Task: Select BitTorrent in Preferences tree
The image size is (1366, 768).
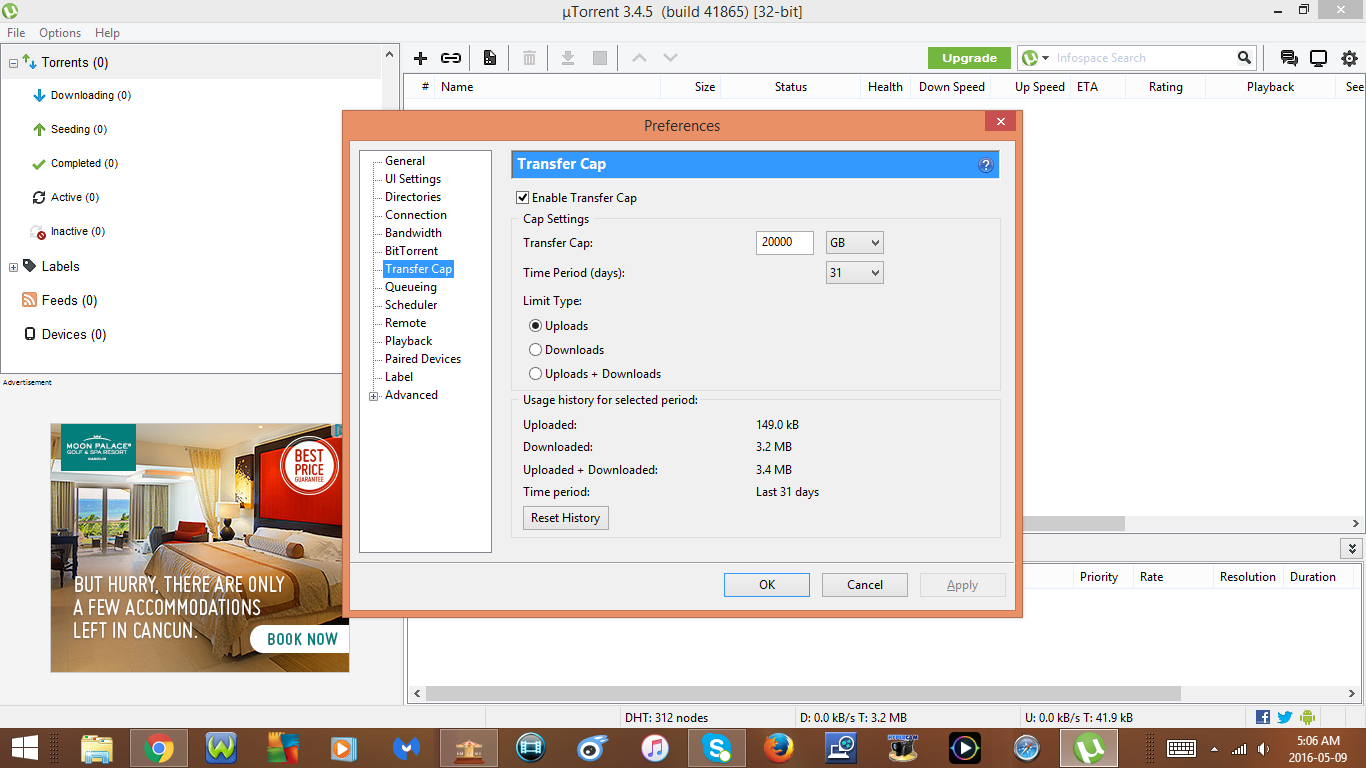Action: (411, 251)
